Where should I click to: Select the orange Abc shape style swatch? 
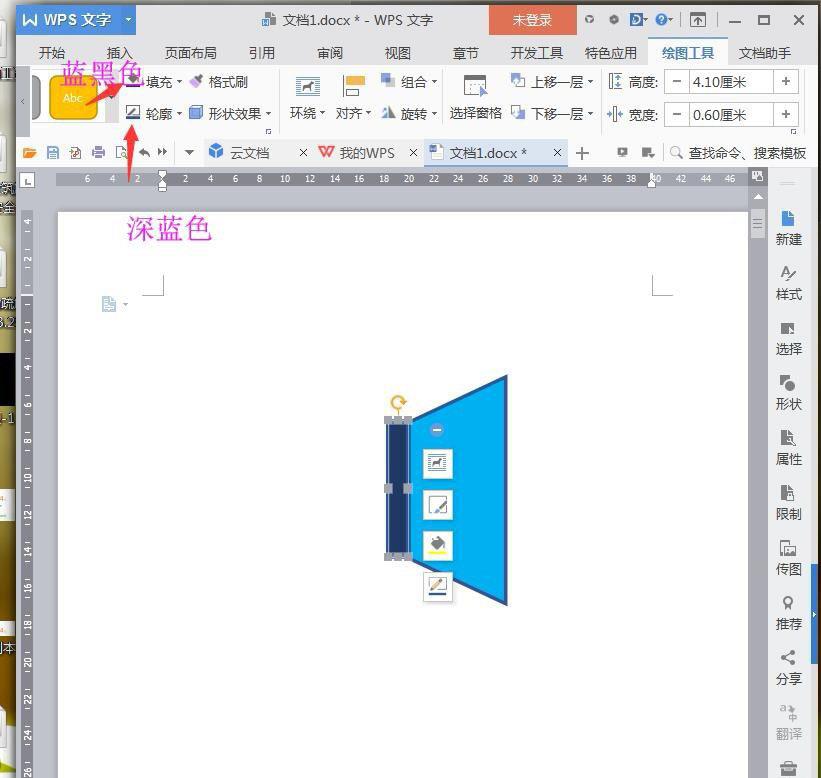pos(72,97)
